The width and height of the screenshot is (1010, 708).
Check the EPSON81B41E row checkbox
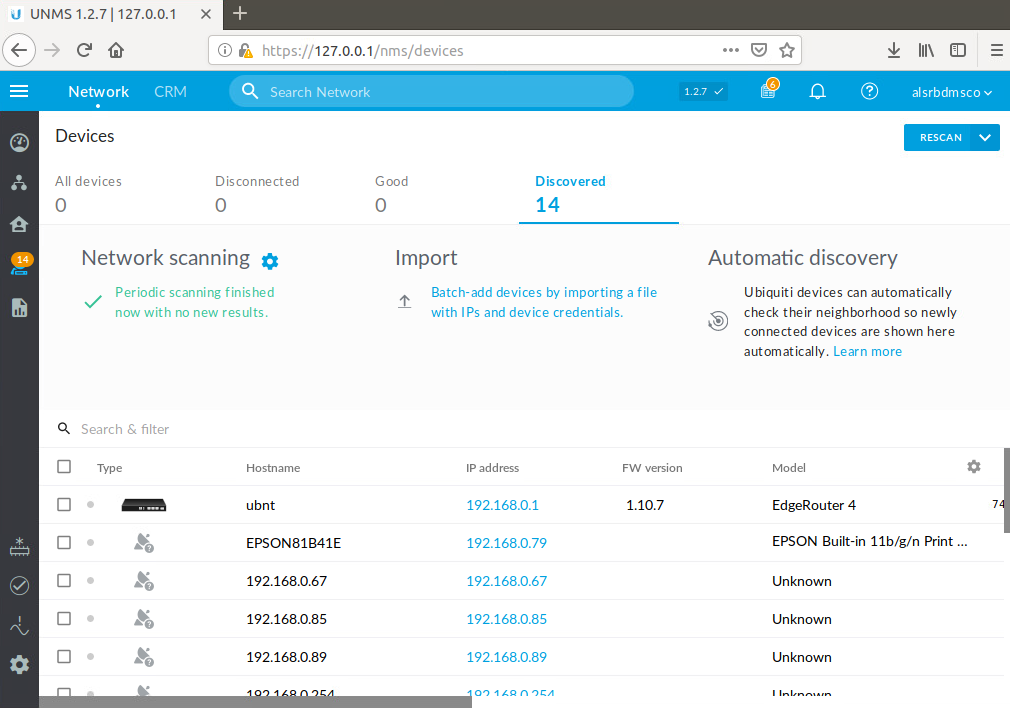point(64,542)
